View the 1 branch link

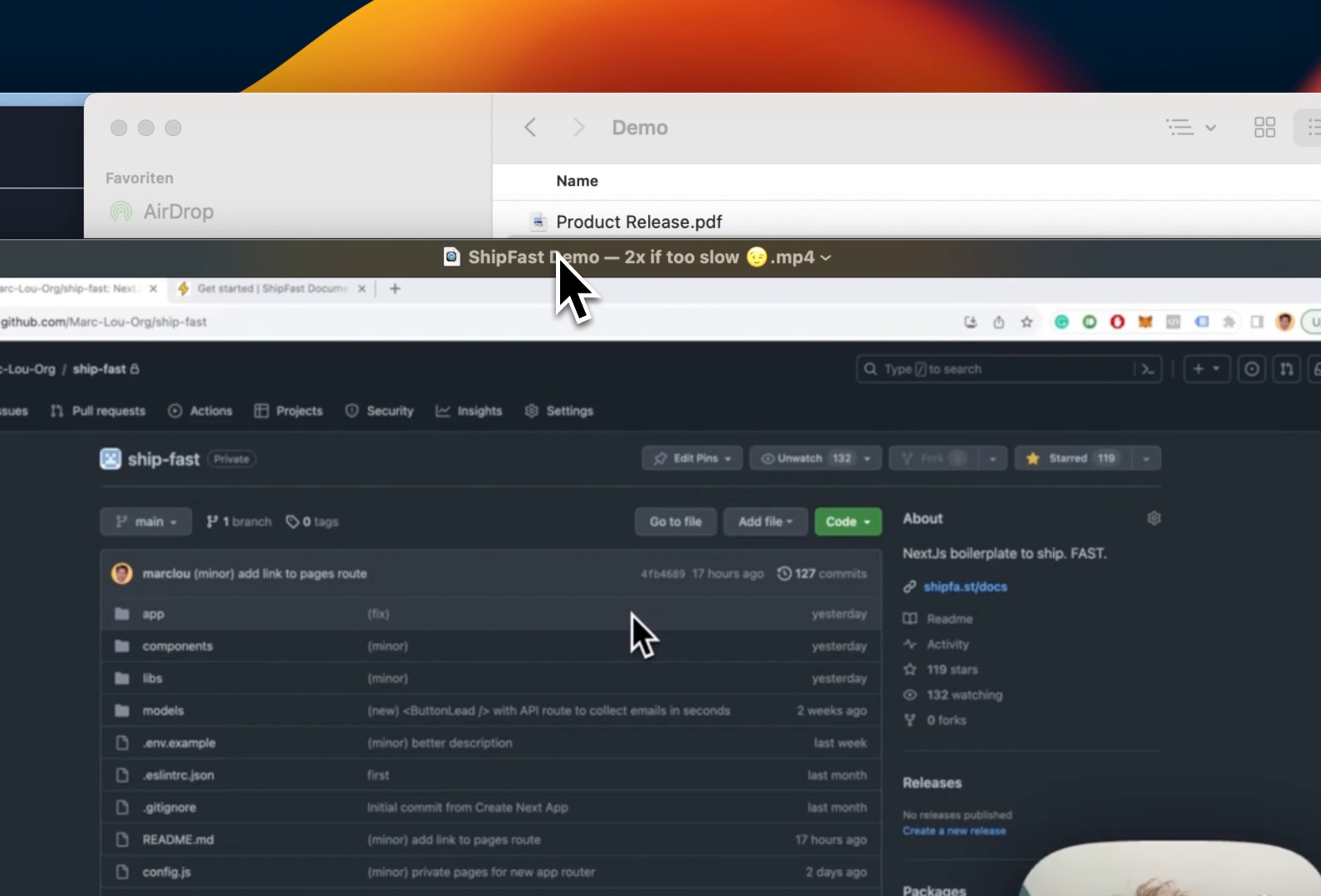[239, 522]
